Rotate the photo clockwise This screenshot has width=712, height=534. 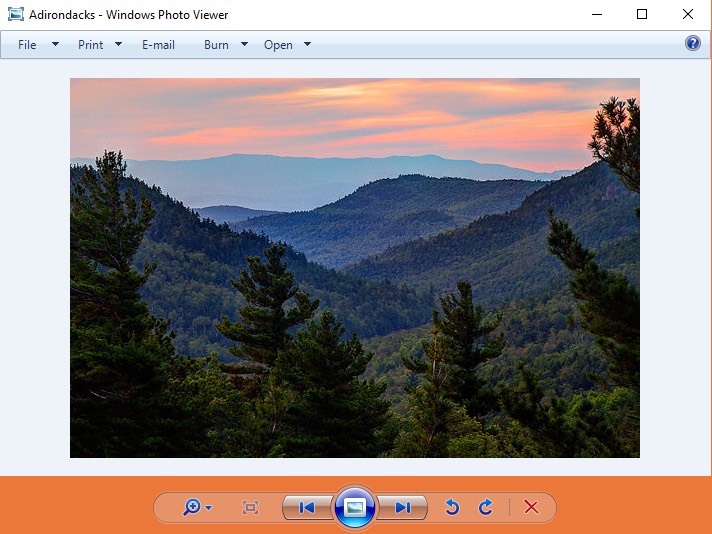click(486, 508)
